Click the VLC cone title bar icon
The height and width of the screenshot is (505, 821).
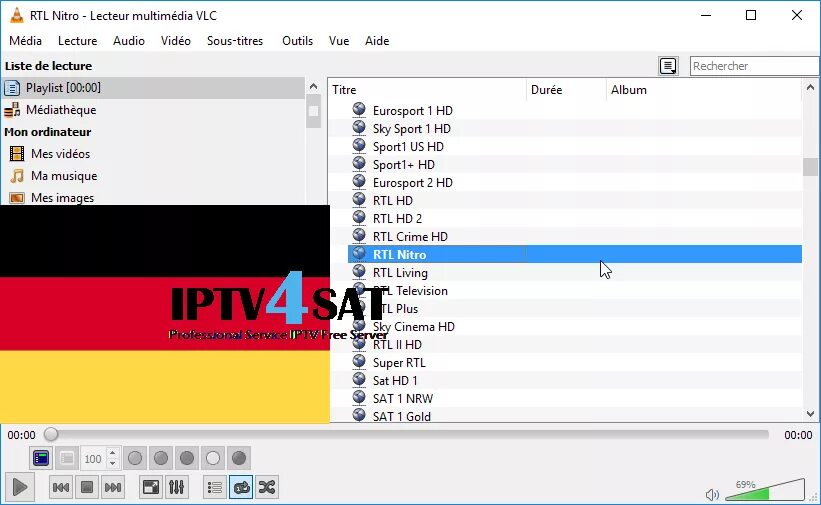17,15
